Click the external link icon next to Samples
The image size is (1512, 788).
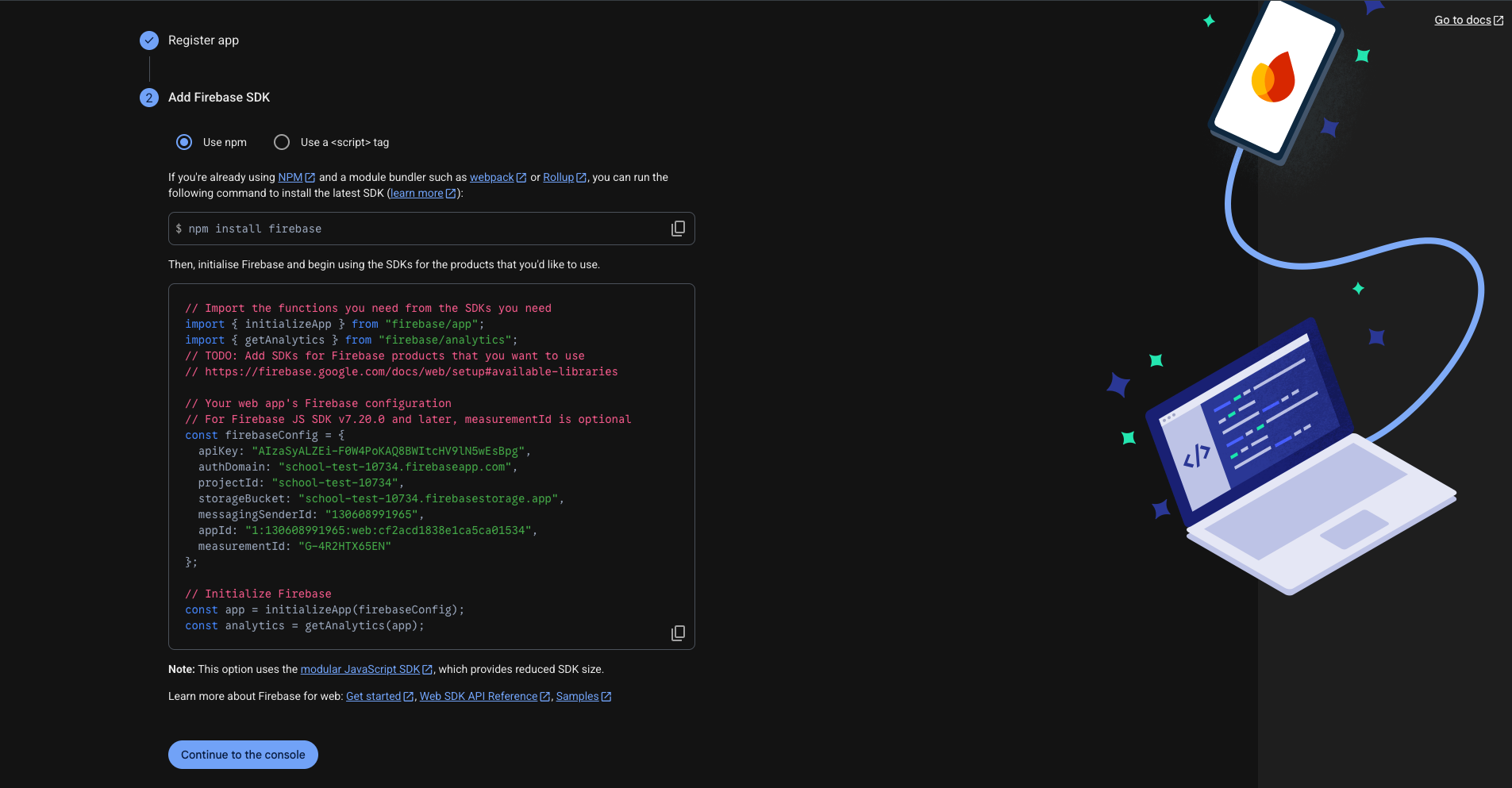pyautogui.click(x=607, y=696)
